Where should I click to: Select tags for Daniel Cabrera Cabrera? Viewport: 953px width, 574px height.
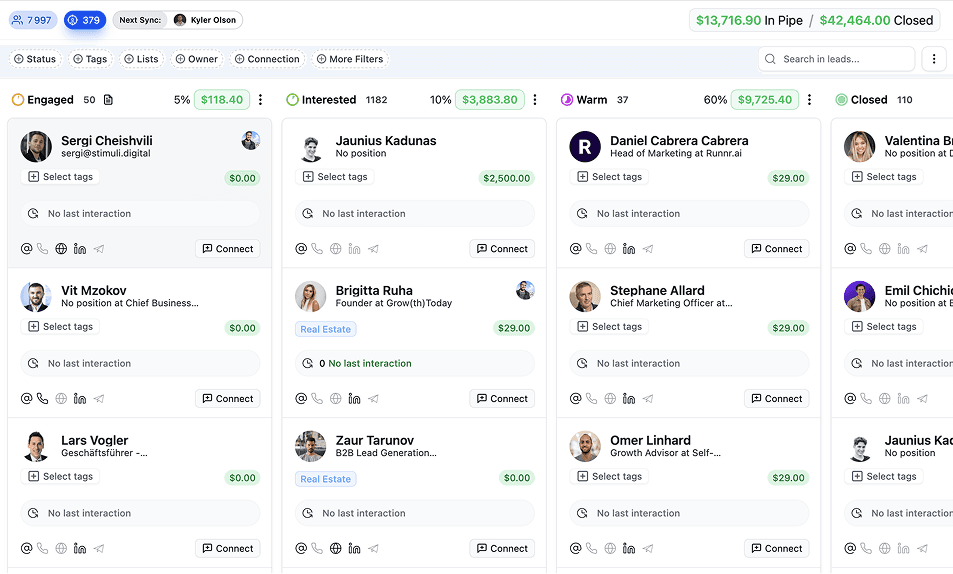click(x=609, y=177)
